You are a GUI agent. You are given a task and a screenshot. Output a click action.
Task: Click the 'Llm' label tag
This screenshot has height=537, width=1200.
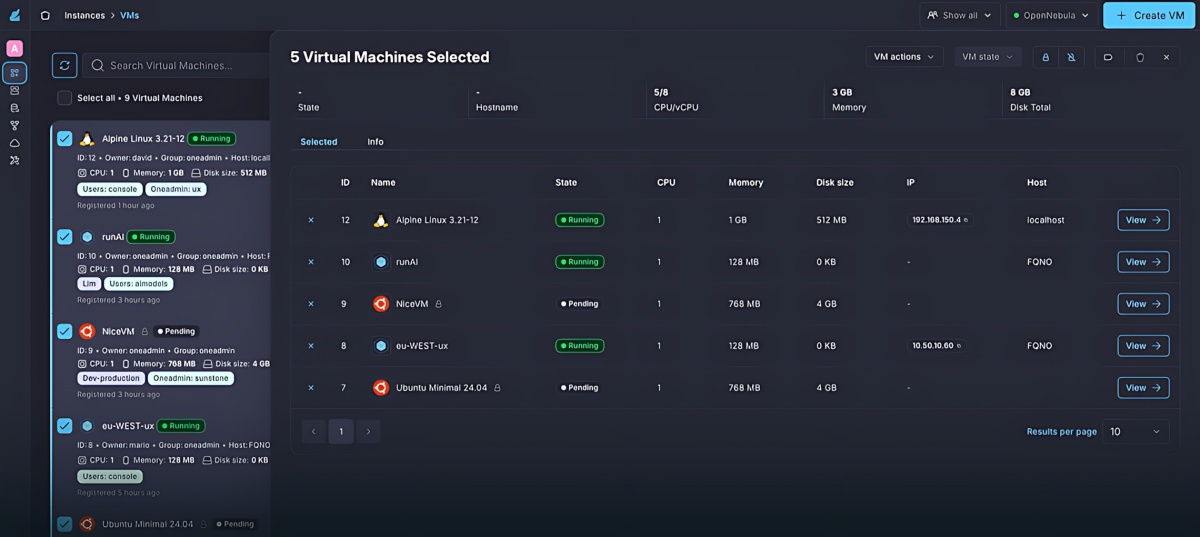[89, 284]
